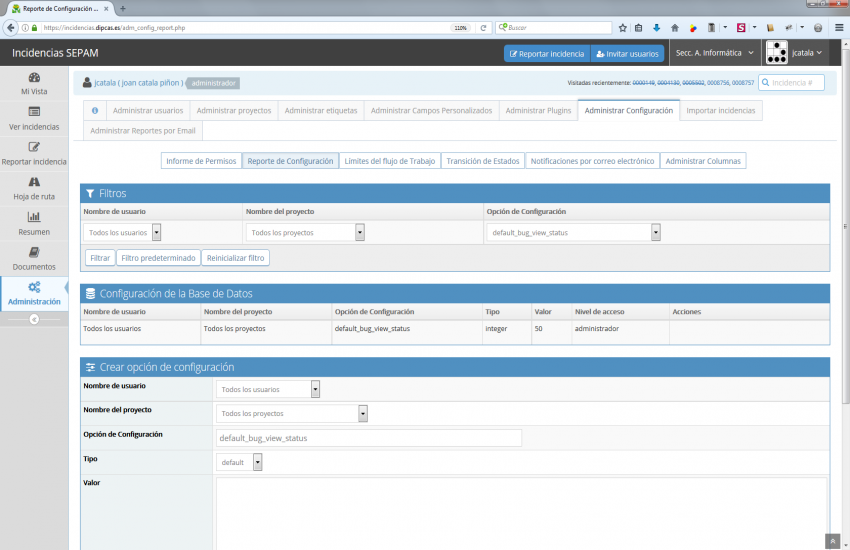
Task: Open Administrar Reportes por Email tab
Action: pos(143,131)
